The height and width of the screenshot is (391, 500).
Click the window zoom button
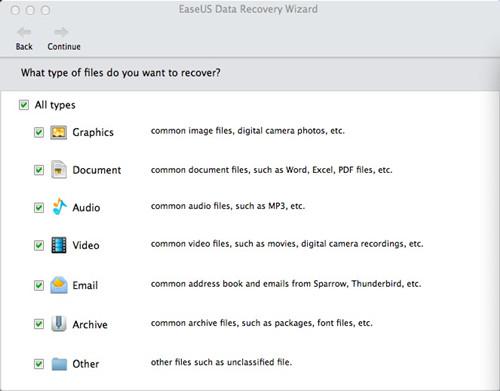(x=45, y=10)
